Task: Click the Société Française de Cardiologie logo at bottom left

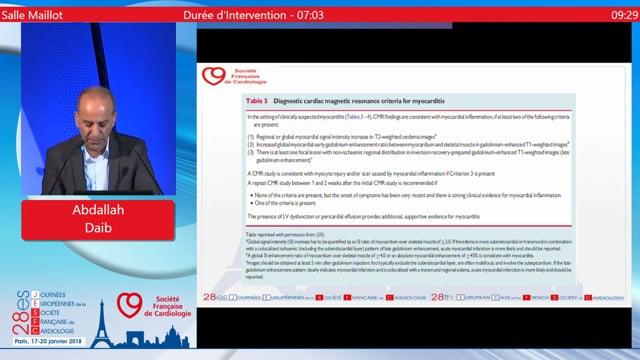Action: 154,306
